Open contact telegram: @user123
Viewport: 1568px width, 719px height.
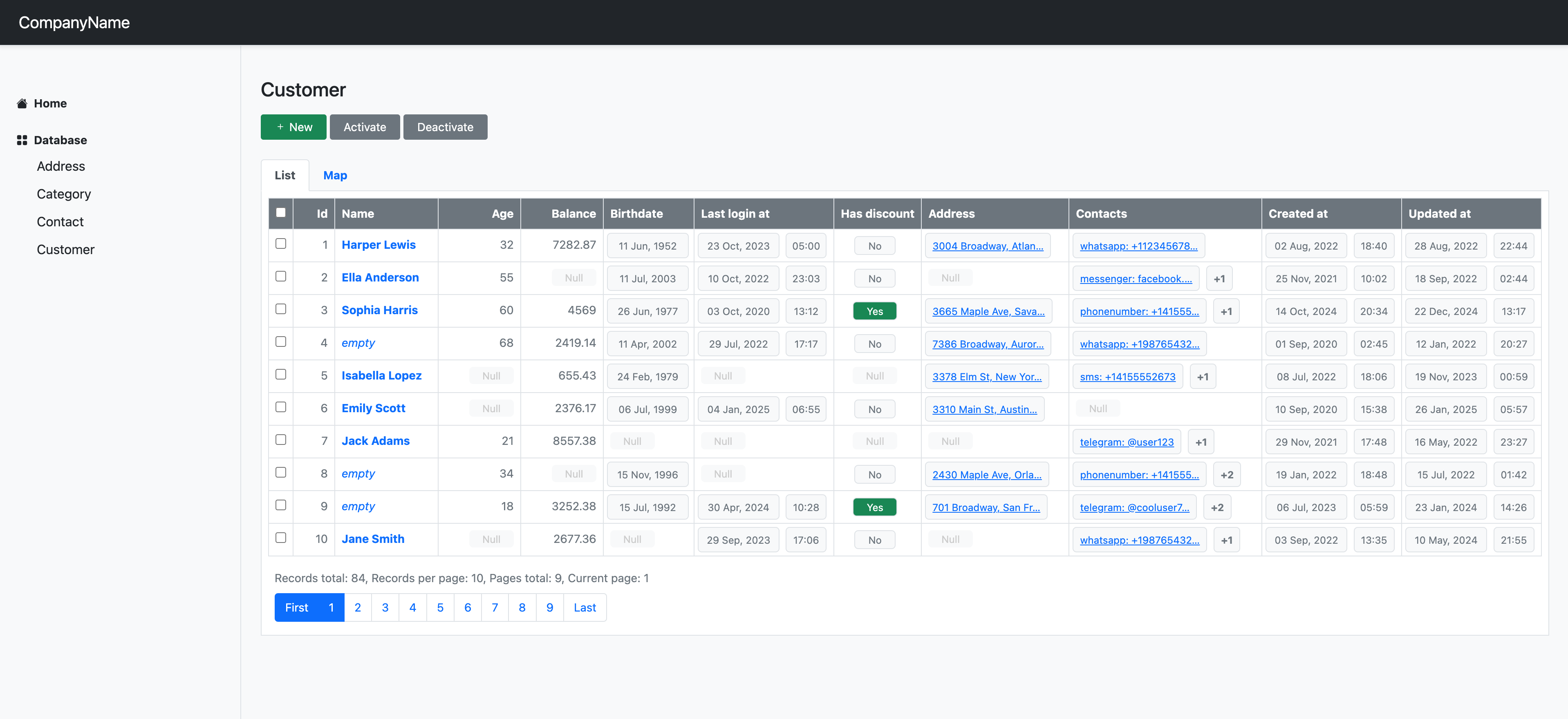(1127, 442)
